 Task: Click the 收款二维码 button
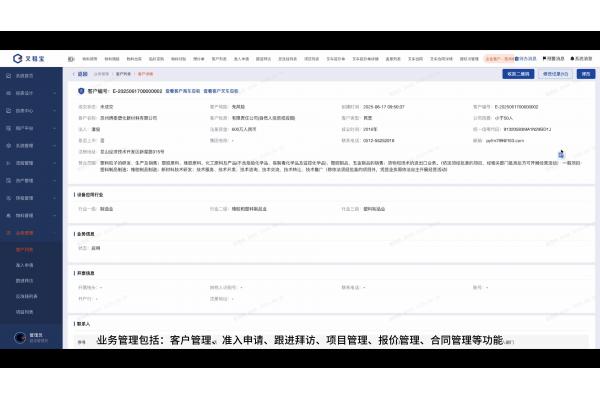516,73
